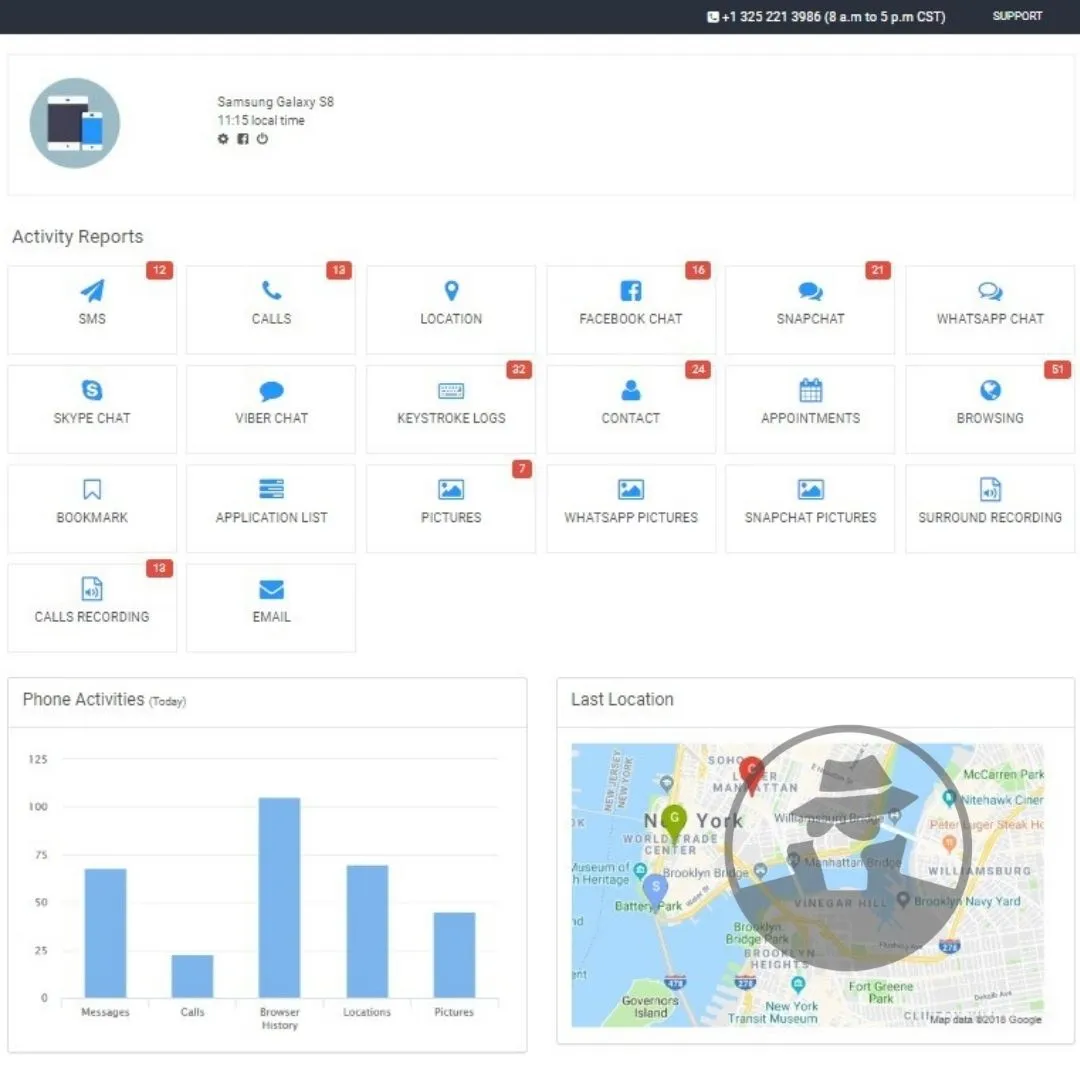Viewport: 1080px width, 1080px height.
Task: Click the Browser History bar in chart
Action: [x=279, y=897]
